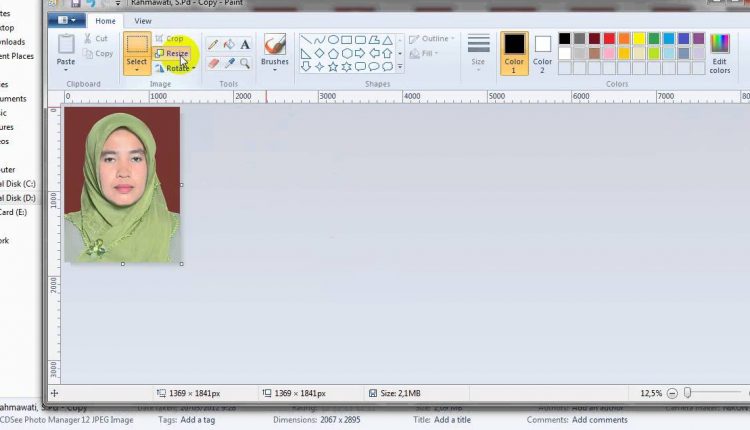
Task: Expand the Brushes dropdown arrow
Action: tap(275, 70)
